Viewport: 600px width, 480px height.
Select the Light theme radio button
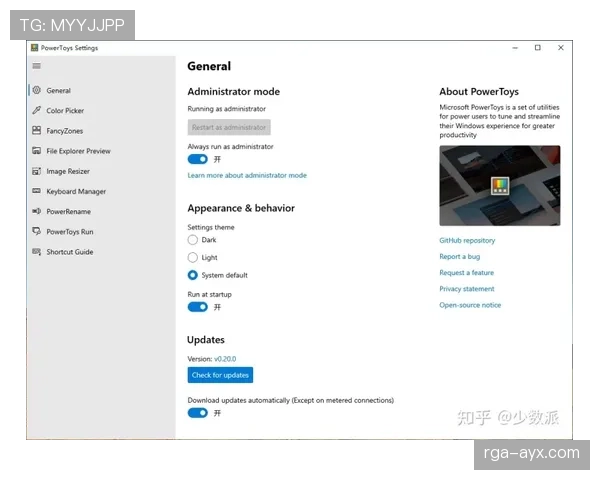tap(192, 257)
